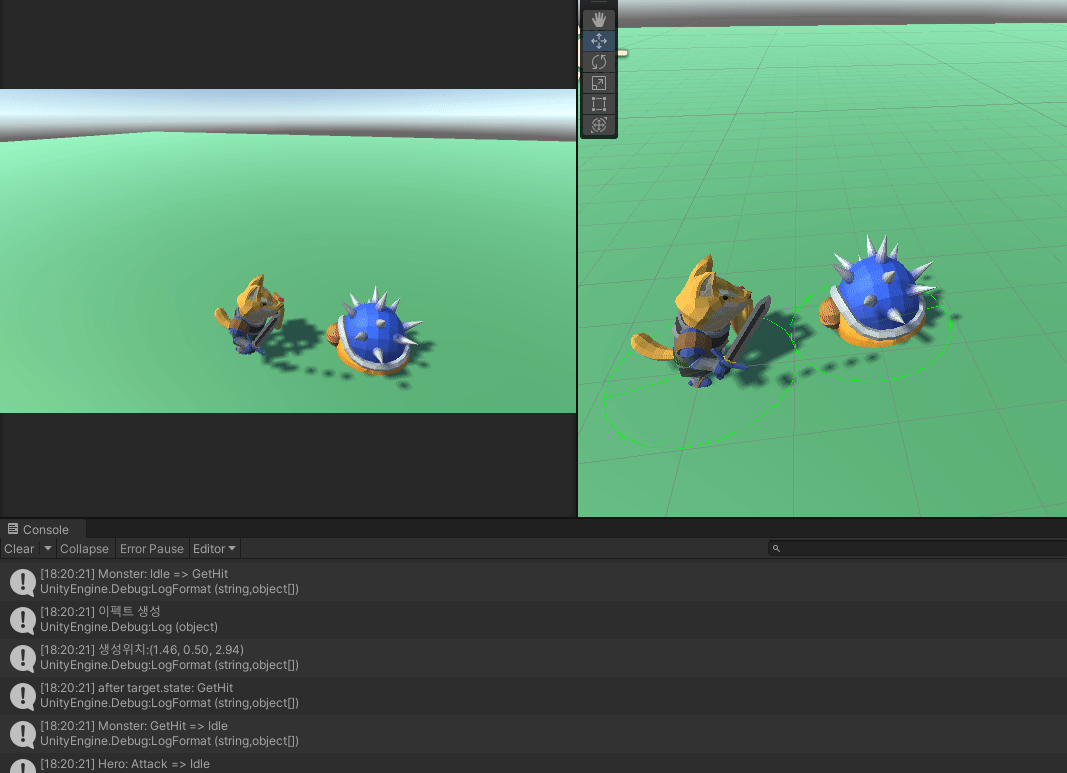The image size is (1067, 773).
Task: Select log 'Monster: Idle => GetHit'
Action: [x=534, y=581]
